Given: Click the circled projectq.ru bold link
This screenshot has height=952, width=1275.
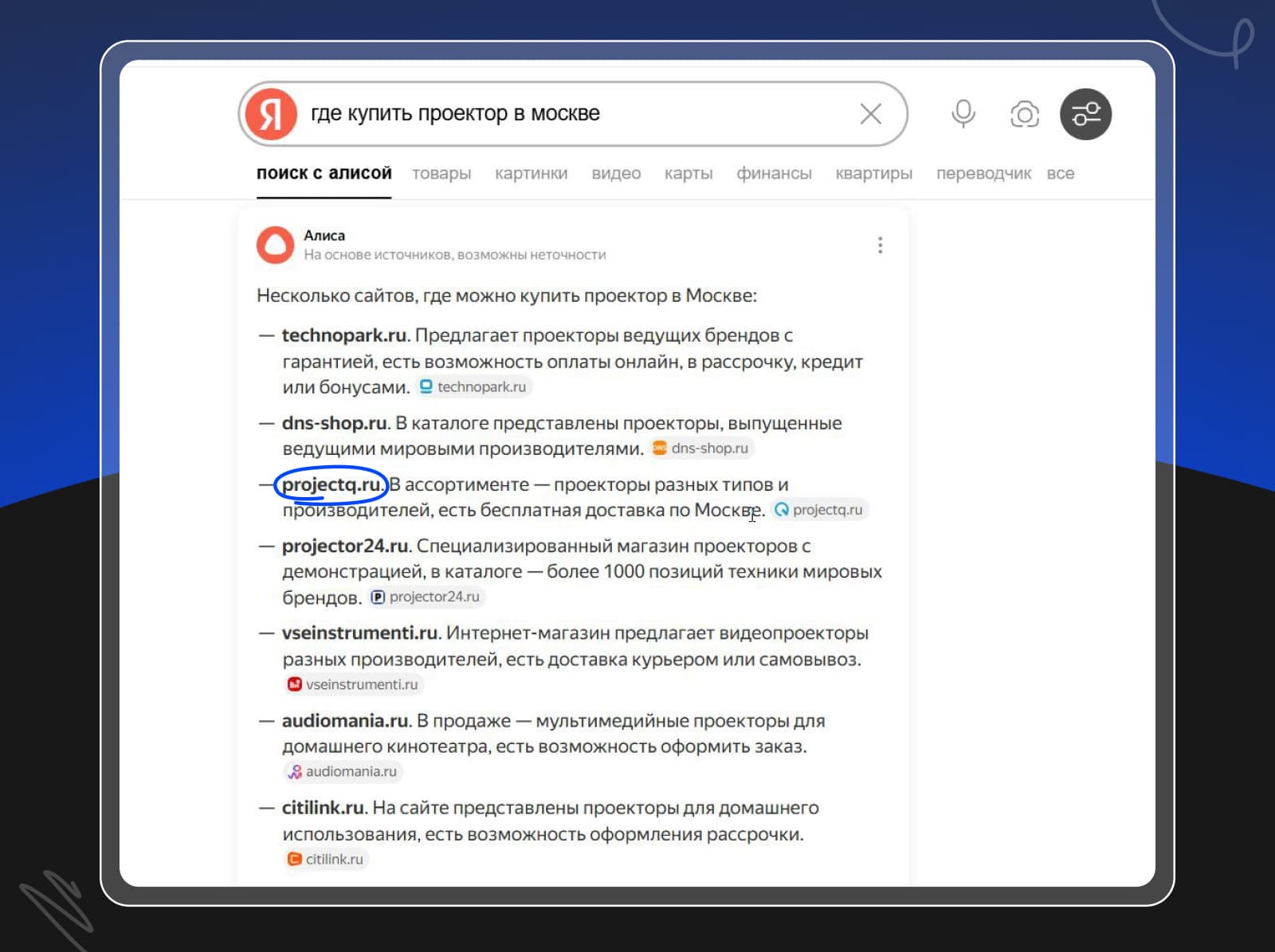Looking at the screenshot, I should (x=331, y=484).
